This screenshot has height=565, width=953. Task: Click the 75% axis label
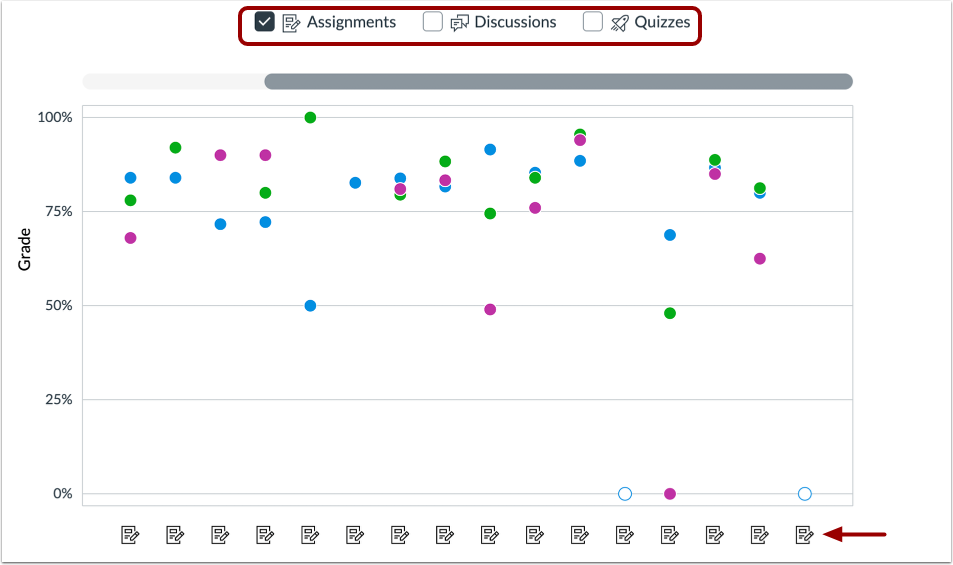pyautogui.click(x=58, y=211)
